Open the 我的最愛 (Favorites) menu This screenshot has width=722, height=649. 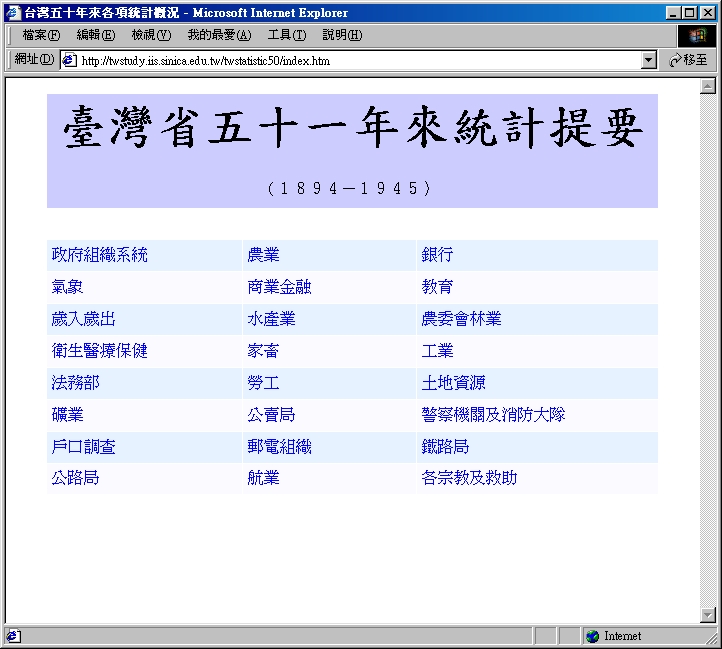(218, 35)
